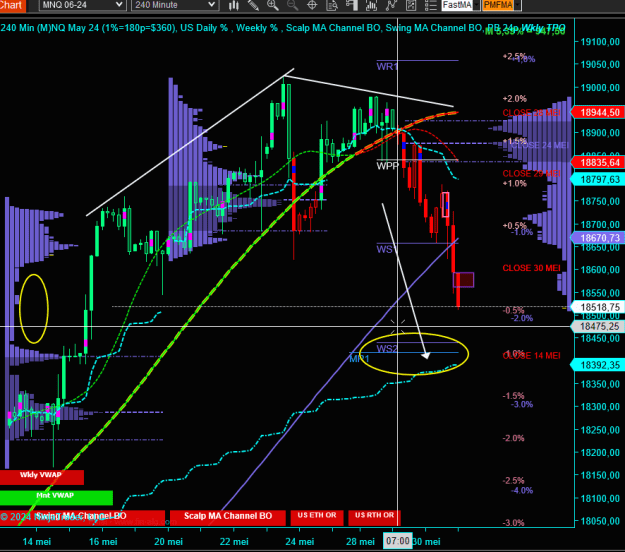
Task: Click the 18670,73 purple price marker
Action: pos(598,238)
